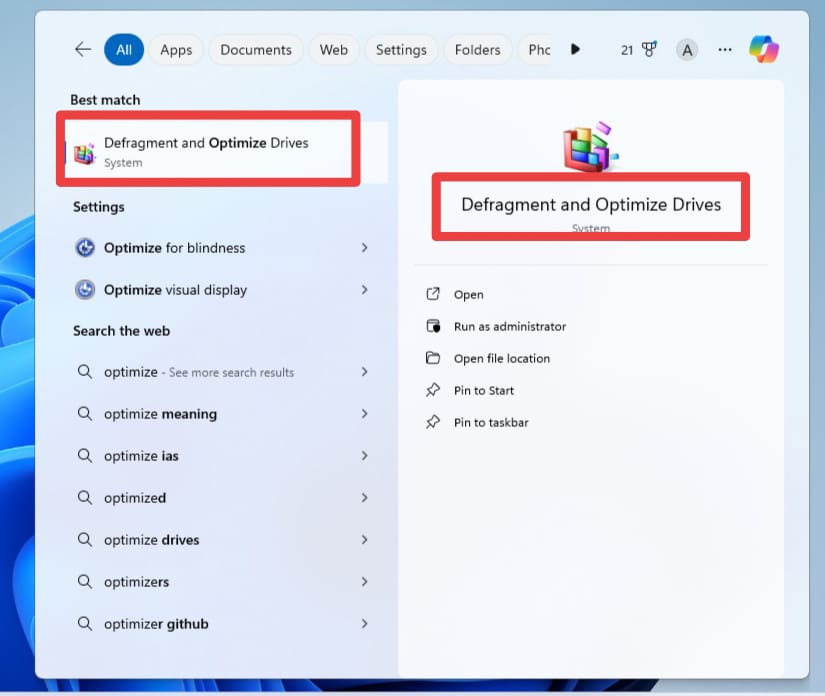Expand the optimize meaning chevron
Viewport: 825px width, 696px height.
365,413
